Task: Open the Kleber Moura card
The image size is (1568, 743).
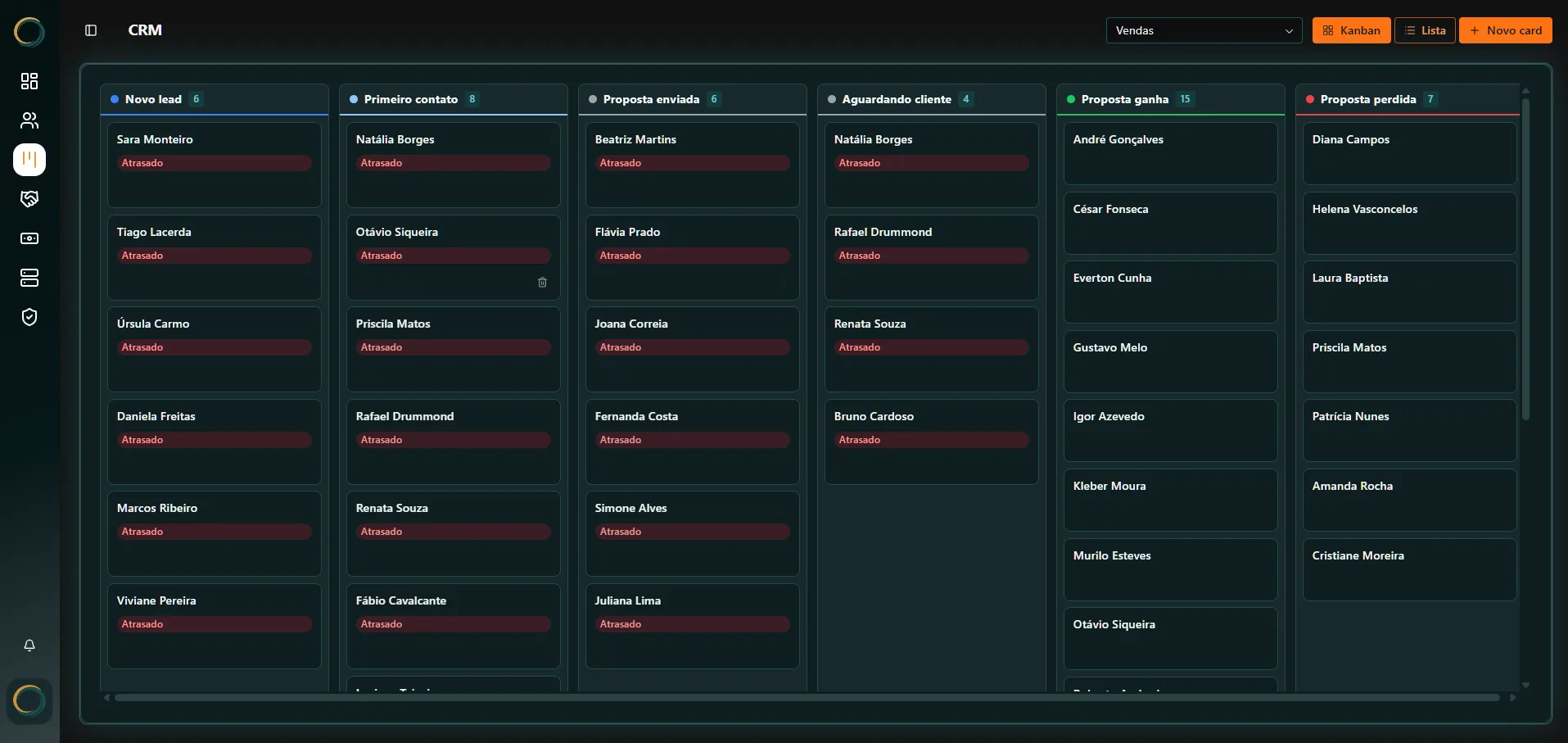Action: tap(1171, 500)
